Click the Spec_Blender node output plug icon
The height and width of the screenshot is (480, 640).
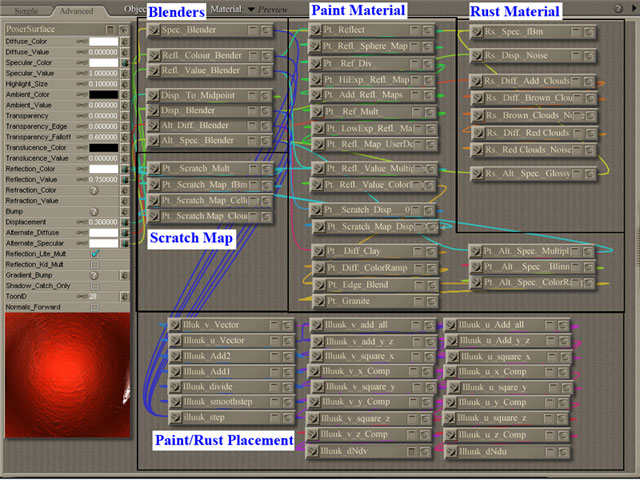(x=153, y=31)
